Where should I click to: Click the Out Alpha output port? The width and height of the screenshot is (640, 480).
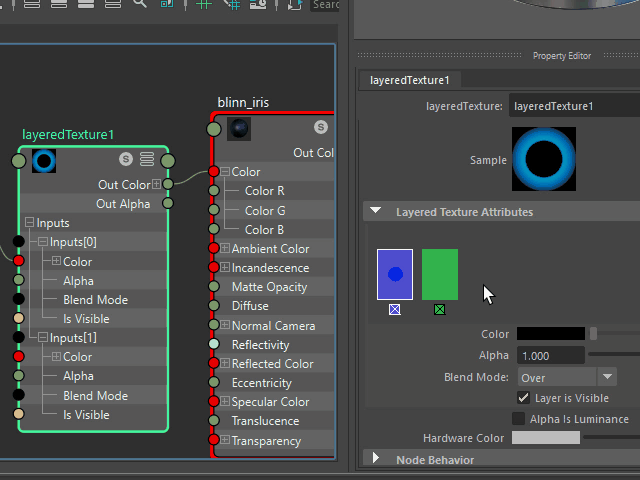click(x=168, y=203)
